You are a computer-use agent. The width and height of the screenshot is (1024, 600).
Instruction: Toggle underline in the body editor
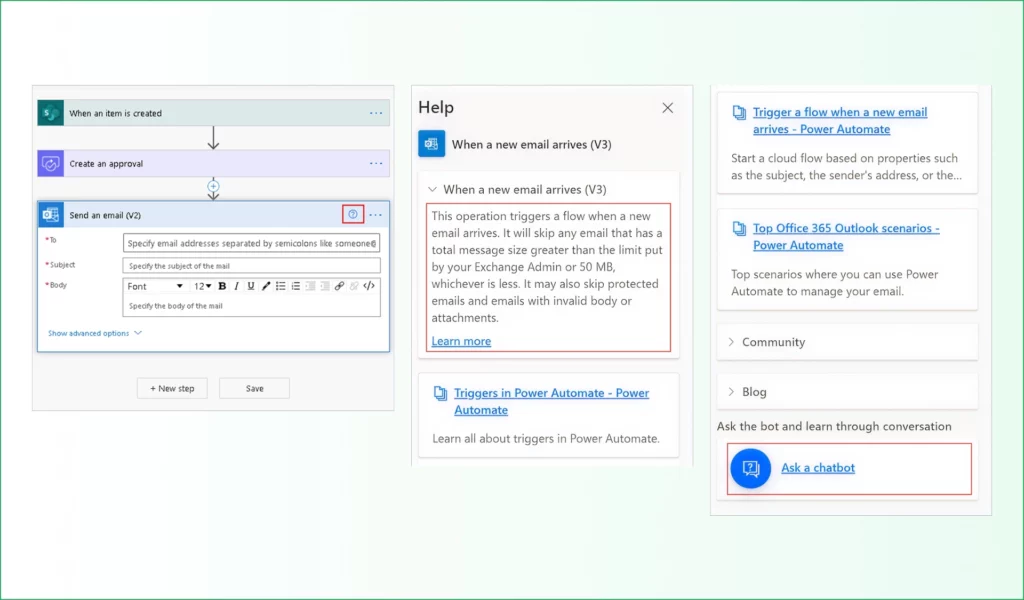point(251,286)
